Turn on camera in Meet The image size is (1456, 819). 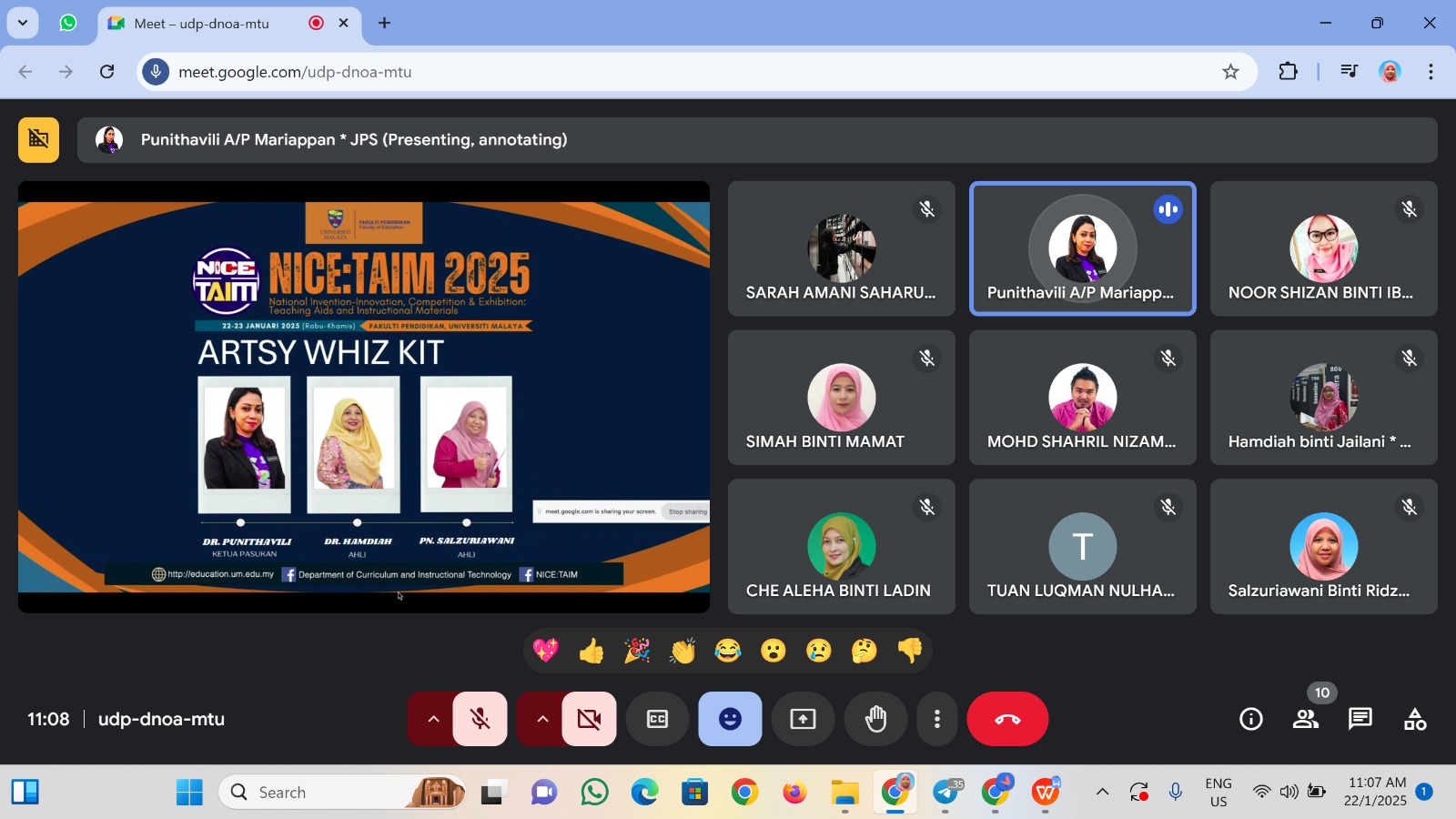pyautogui.click(x=589, y=719)
